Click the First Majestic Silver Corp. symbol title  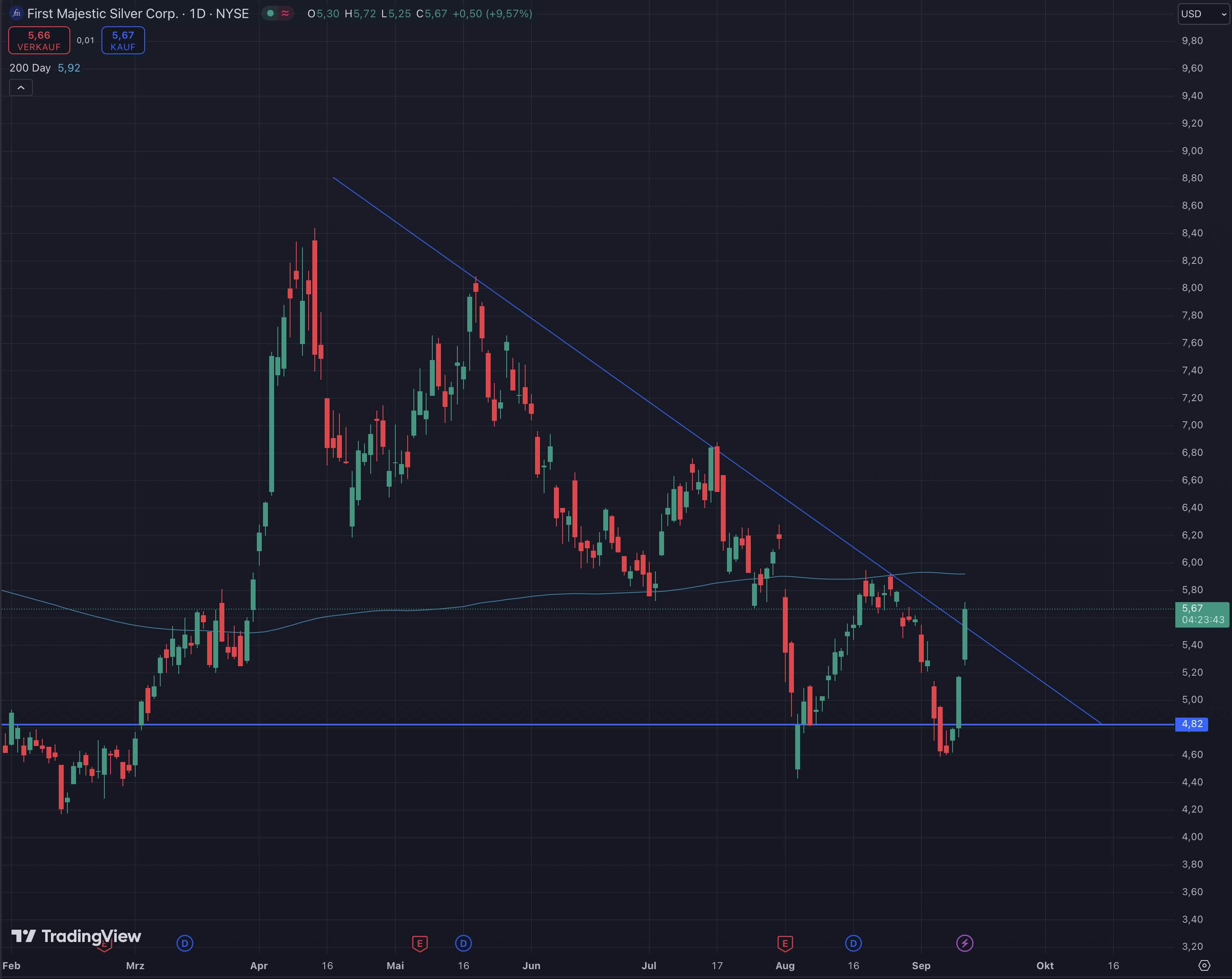tap(103, 14)
